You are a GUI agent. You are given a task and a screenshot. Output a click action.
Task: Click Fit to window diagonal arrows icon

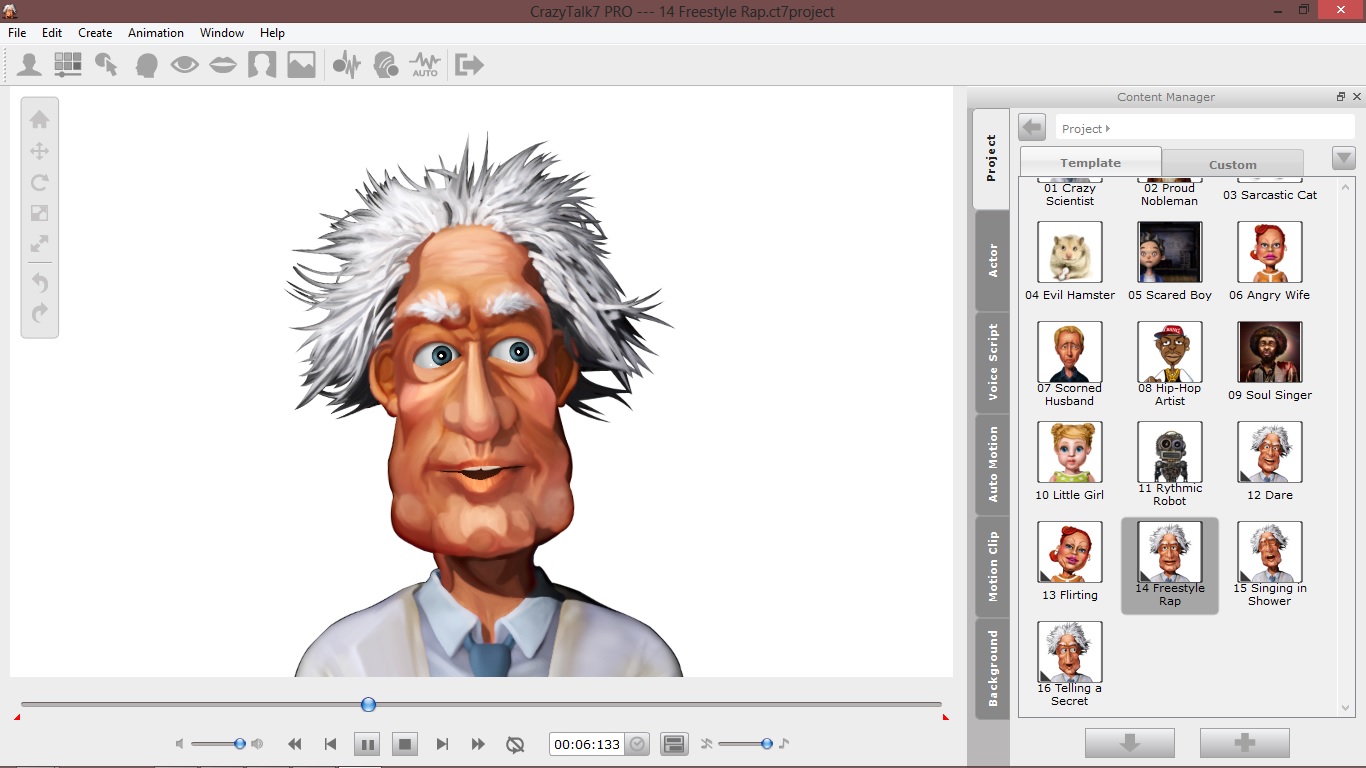(x=39, y=244)
